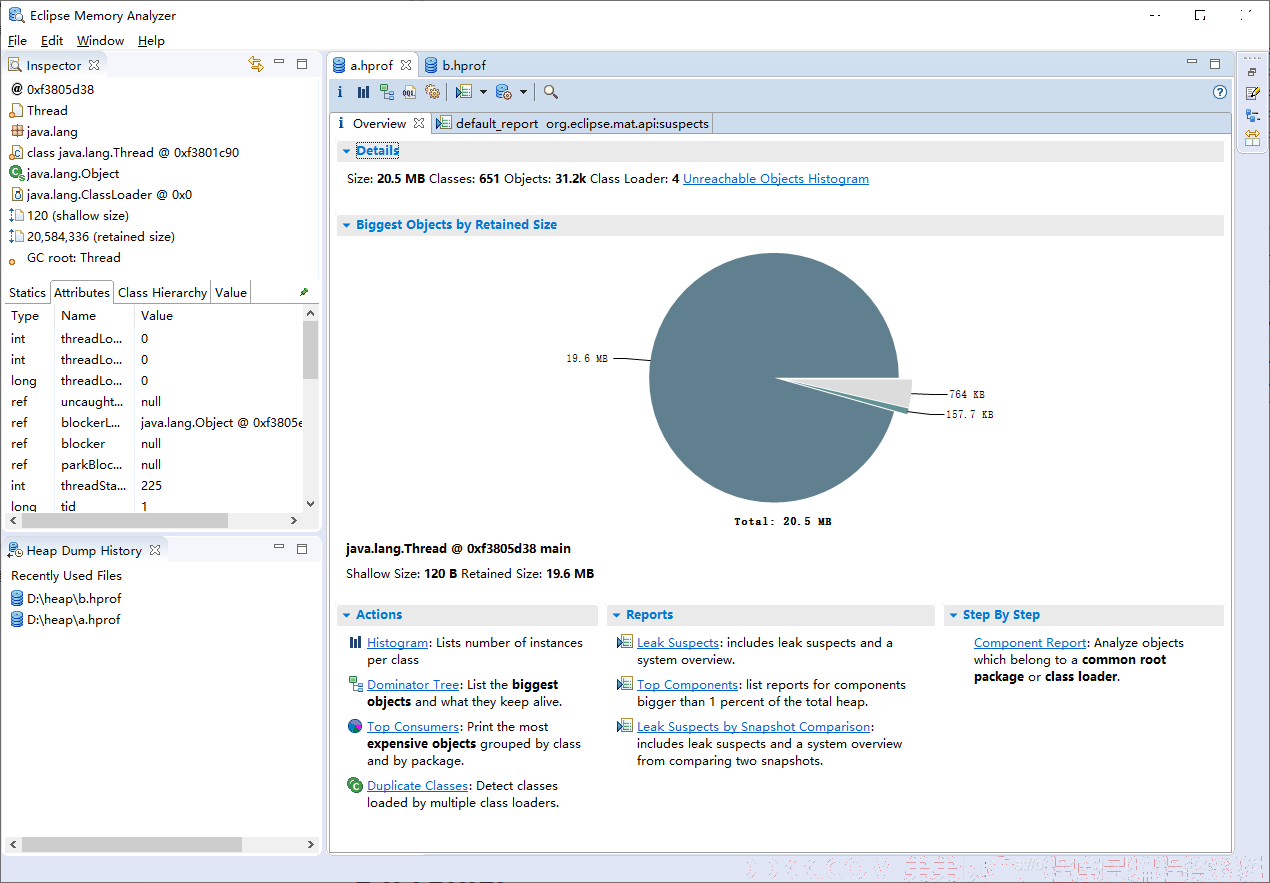Open the OQL query editor icon

click(409, 92)
